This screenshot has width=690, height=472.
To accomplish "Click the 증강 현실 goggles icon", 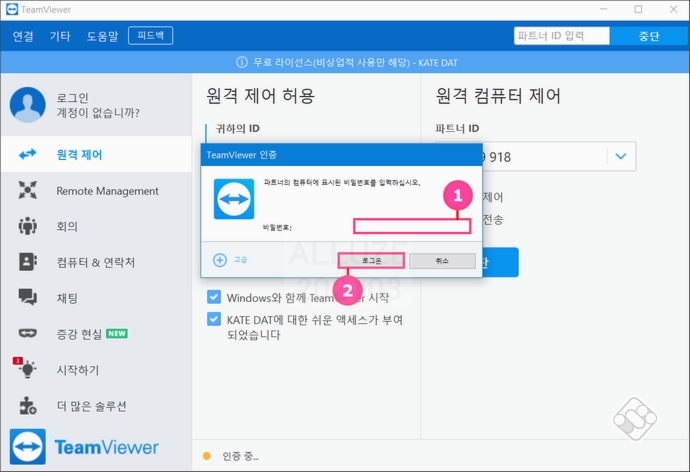I will click(28, 333).
